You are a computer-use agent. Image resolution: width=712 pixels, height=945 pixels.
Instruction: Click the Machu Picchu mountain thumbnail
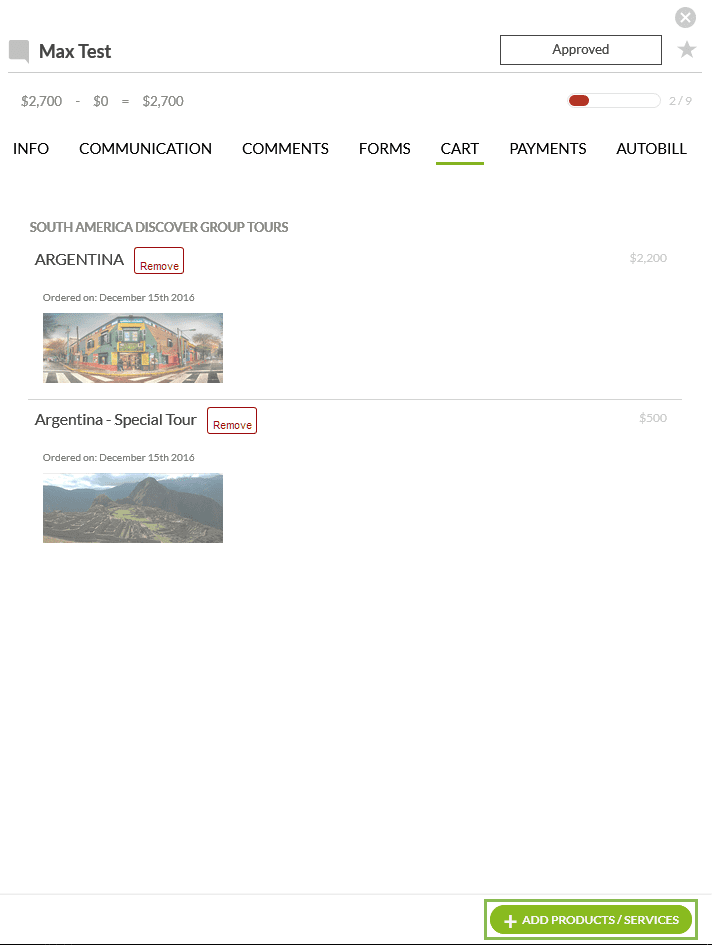coord(133,508)
